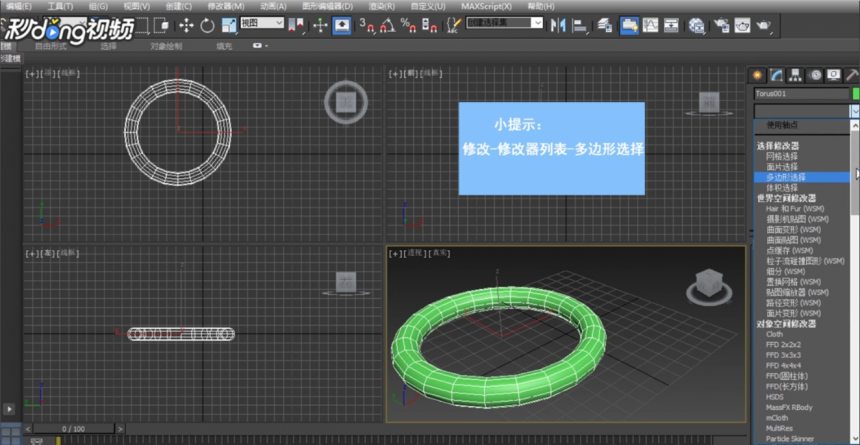Open the reference coordinate system dropdown 视图

(x=262, y=22)
